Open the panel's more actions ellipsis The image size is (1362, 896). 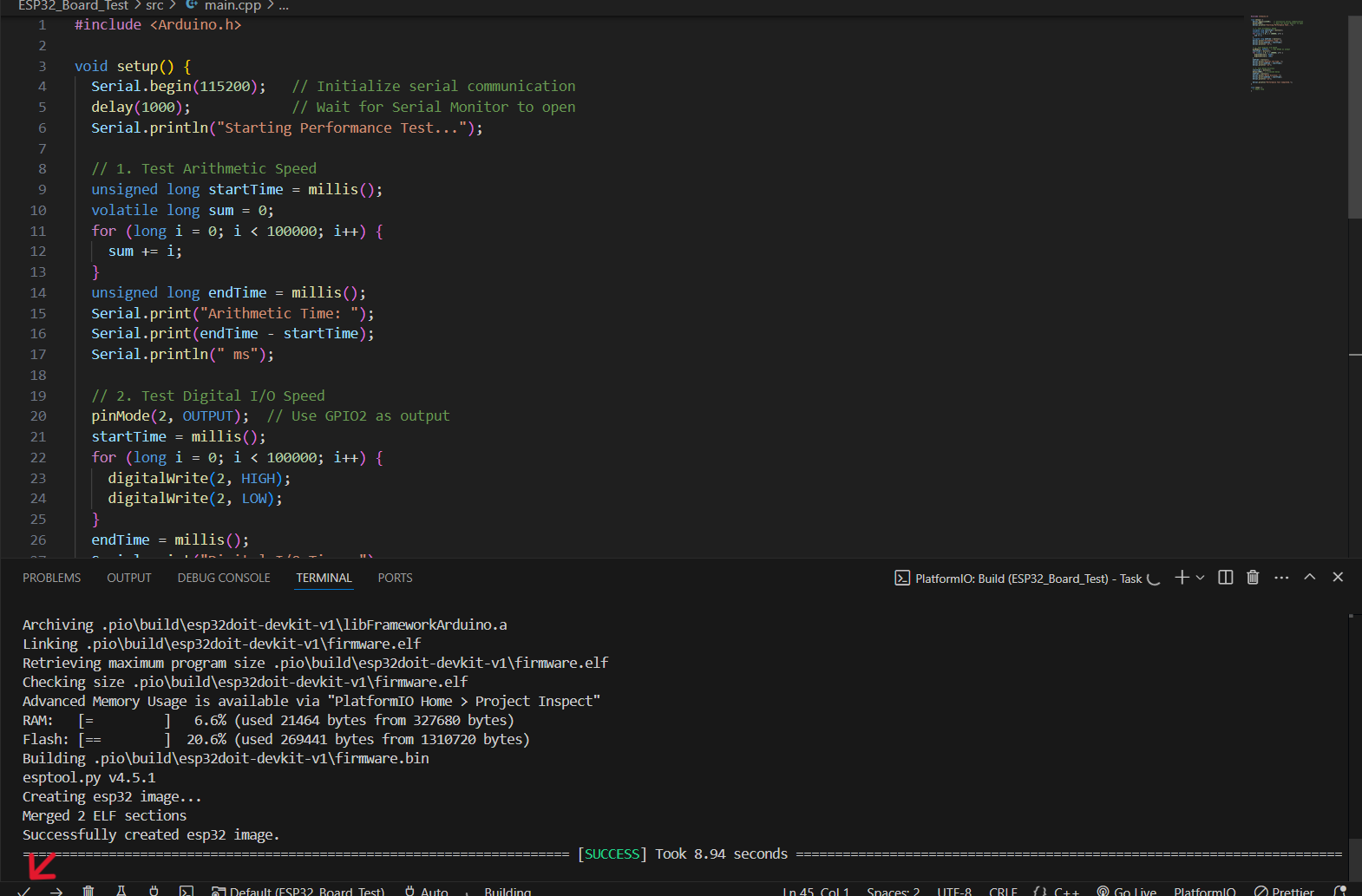click(x=1281, y=578)
